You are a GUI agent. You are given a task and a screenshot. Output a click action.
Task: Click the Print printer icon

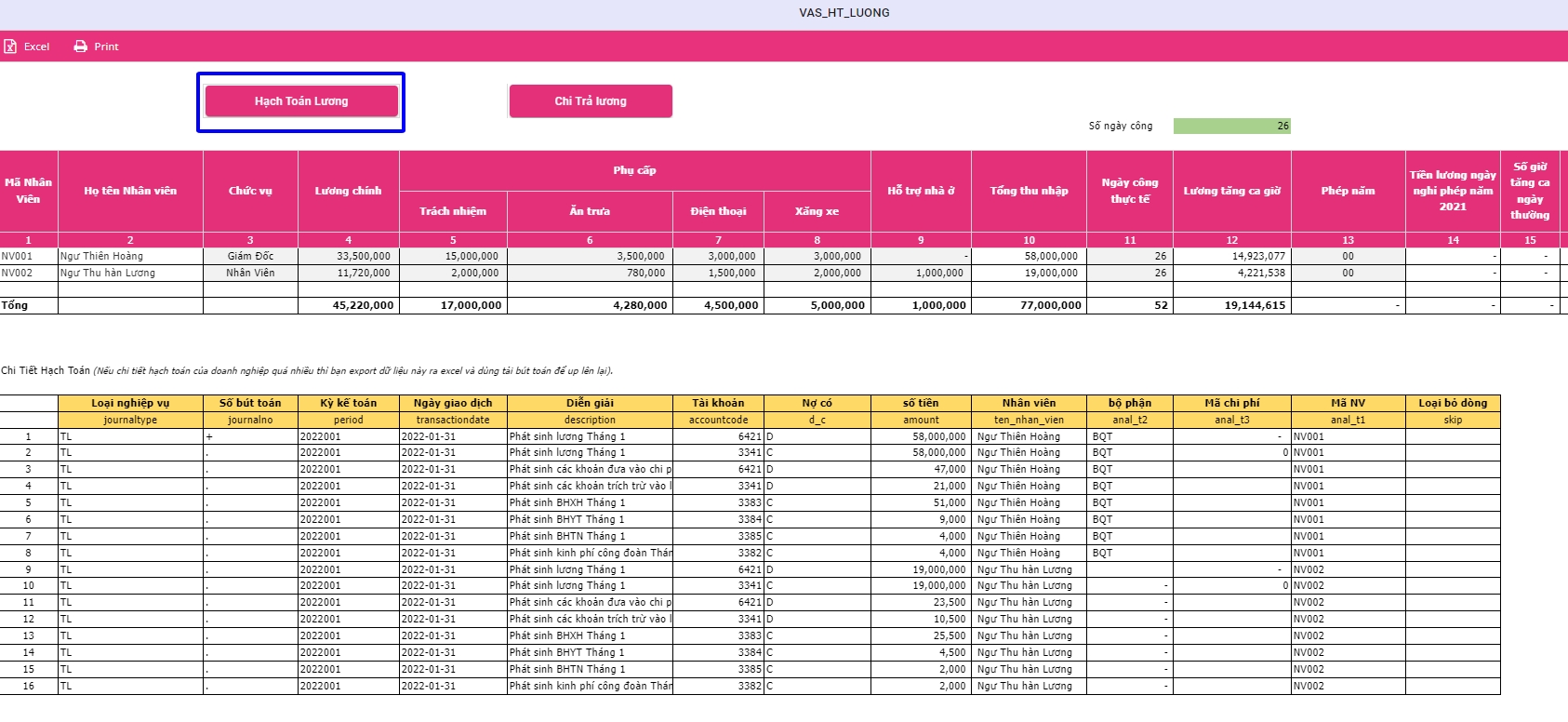(x=81, y=47)
